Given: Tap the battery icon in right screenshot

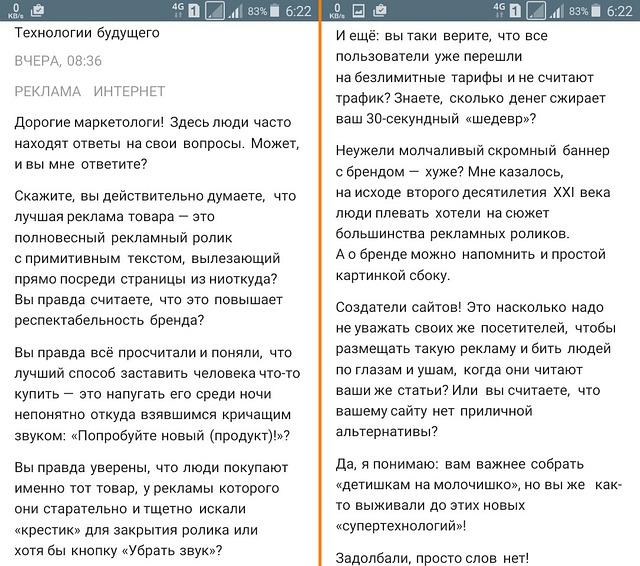Looking at the screenshot, I should (596, 11).
